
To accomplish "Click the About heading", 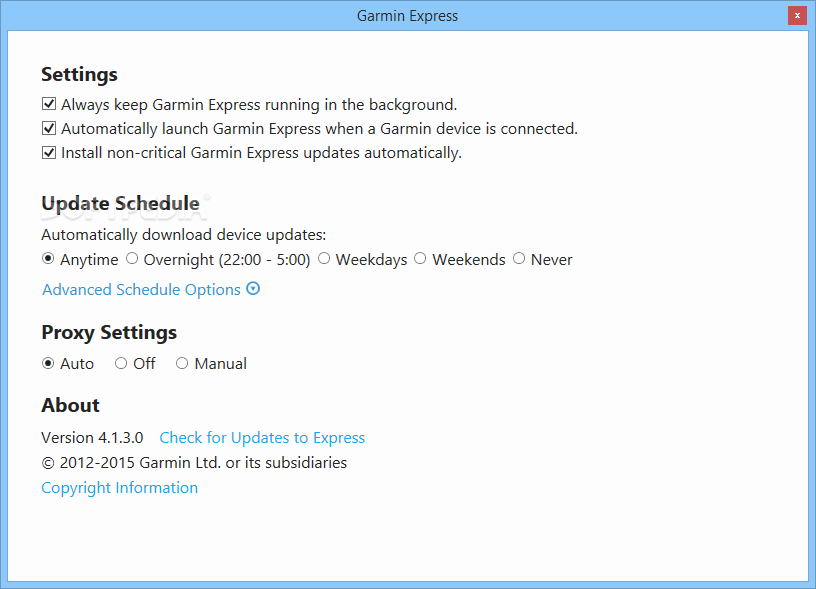I will click(71, 405).
